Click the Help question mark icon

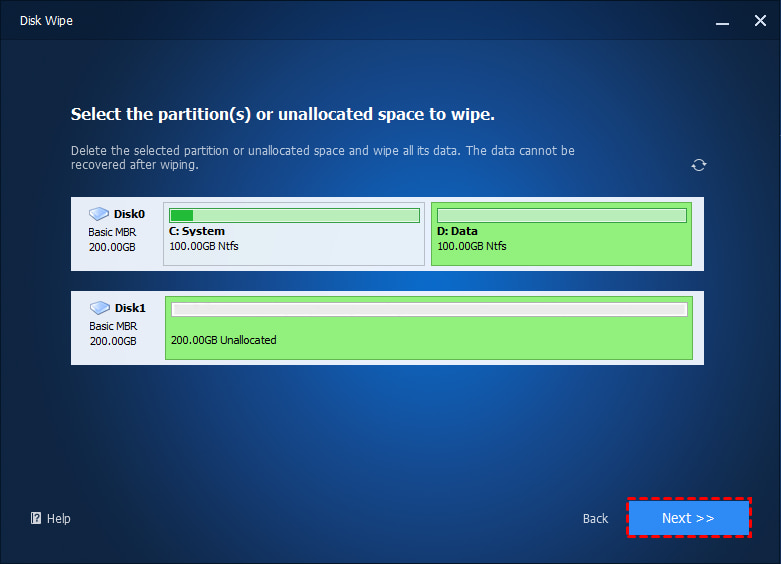click(x=36, y=518)
